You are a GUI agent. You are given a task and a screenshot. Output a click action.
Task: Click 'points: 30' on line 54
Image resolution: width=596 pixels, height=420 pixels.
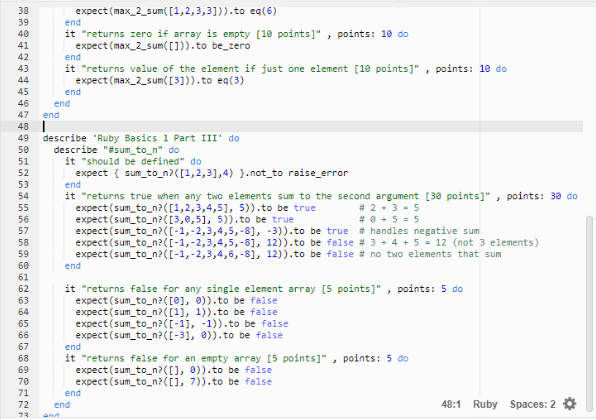coord(534,196)
